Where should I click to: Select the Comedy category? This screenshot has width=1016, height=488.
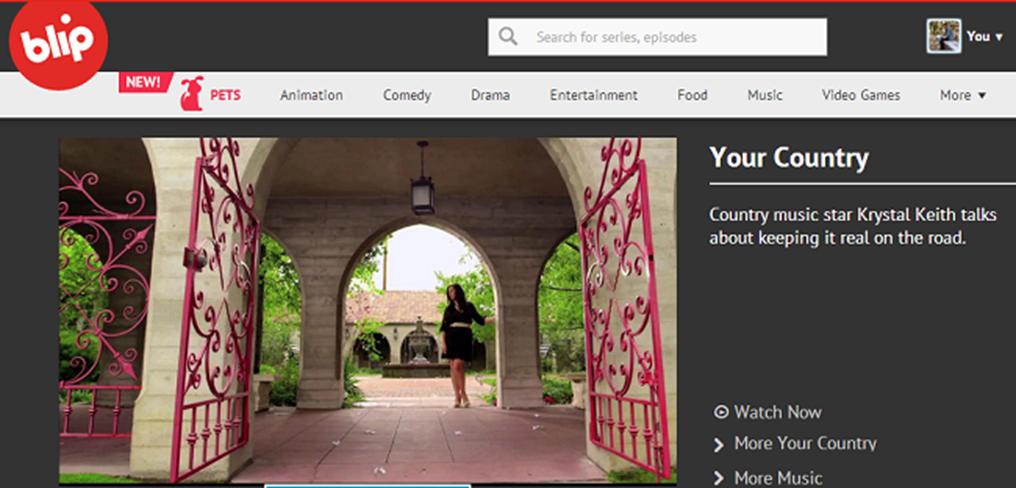407,95
